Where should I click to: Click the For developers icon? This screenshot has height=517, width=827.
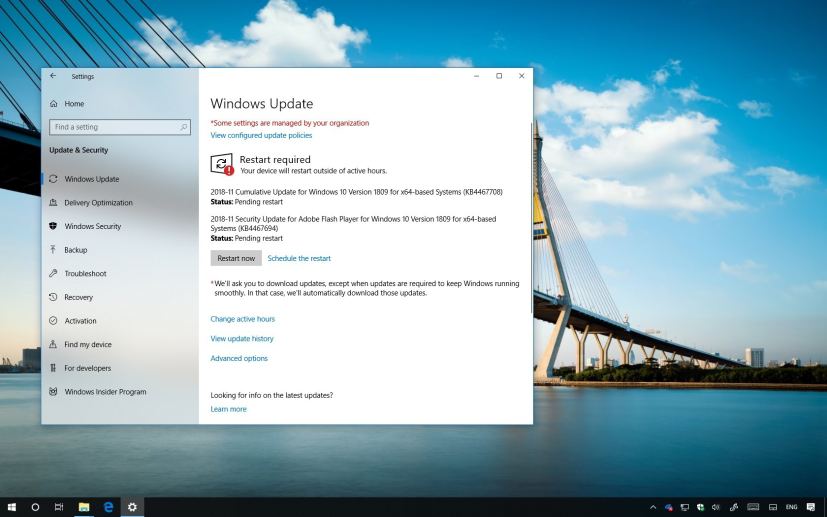point(53,368)
